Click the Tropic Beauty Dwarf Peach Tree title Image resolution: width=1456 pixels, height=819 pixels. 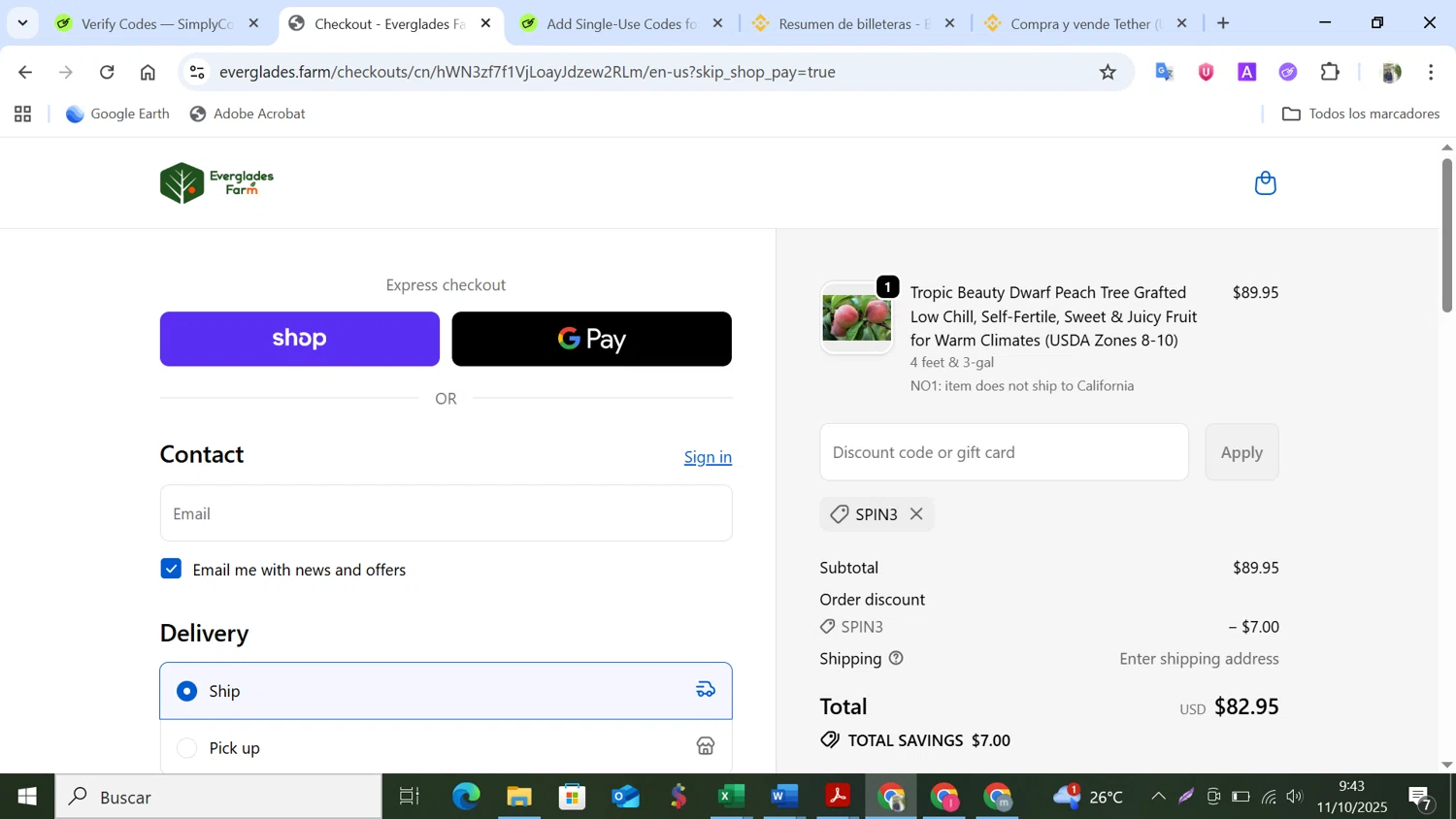1053,316
